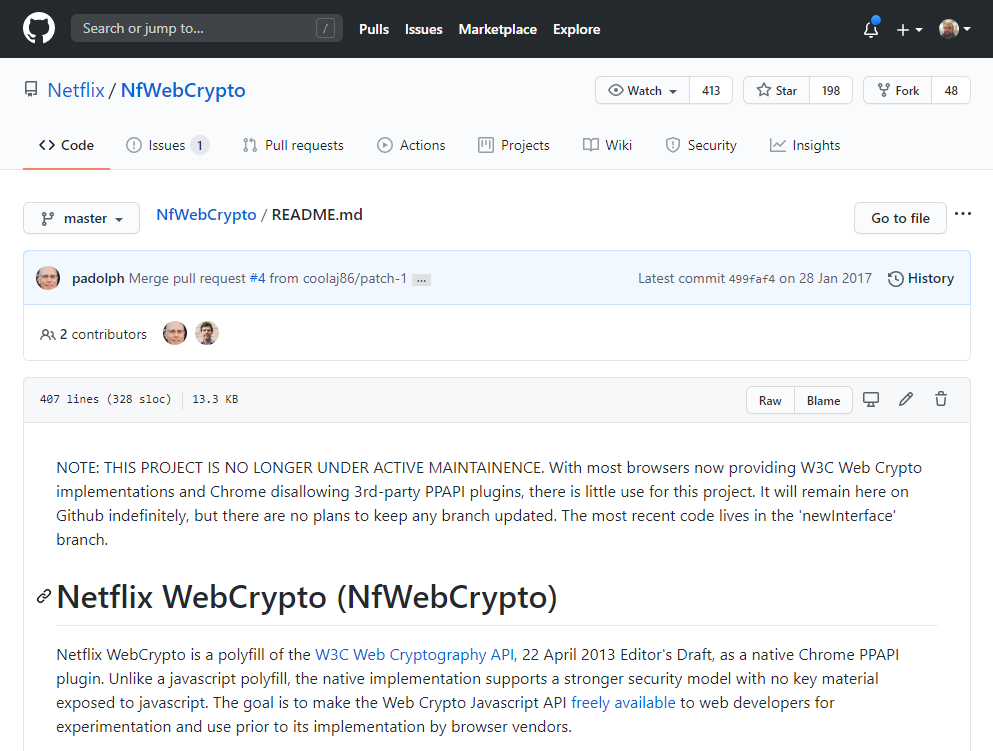Open padolph author name link
The height and width of the screenshot is (751, 993).
tap(98, 279)
